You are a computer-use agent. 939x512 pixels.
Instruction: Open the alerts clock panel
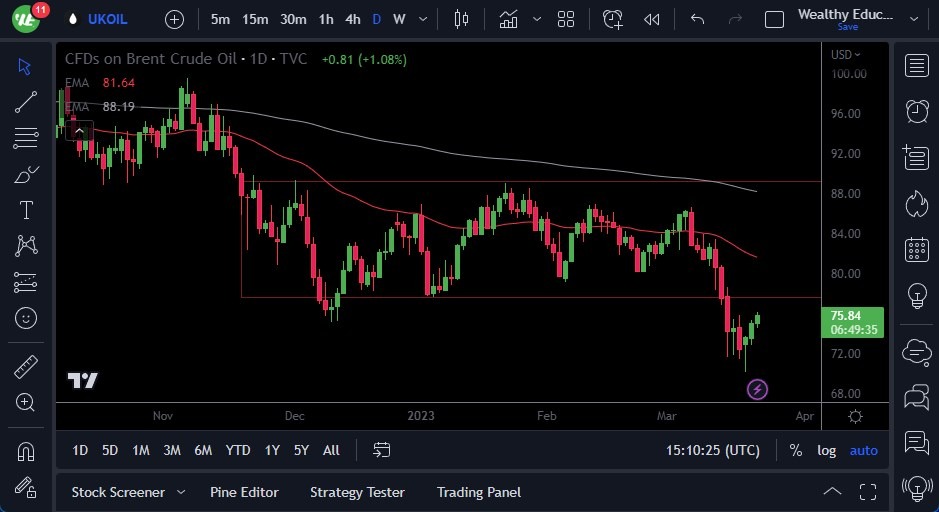[916, 110]
